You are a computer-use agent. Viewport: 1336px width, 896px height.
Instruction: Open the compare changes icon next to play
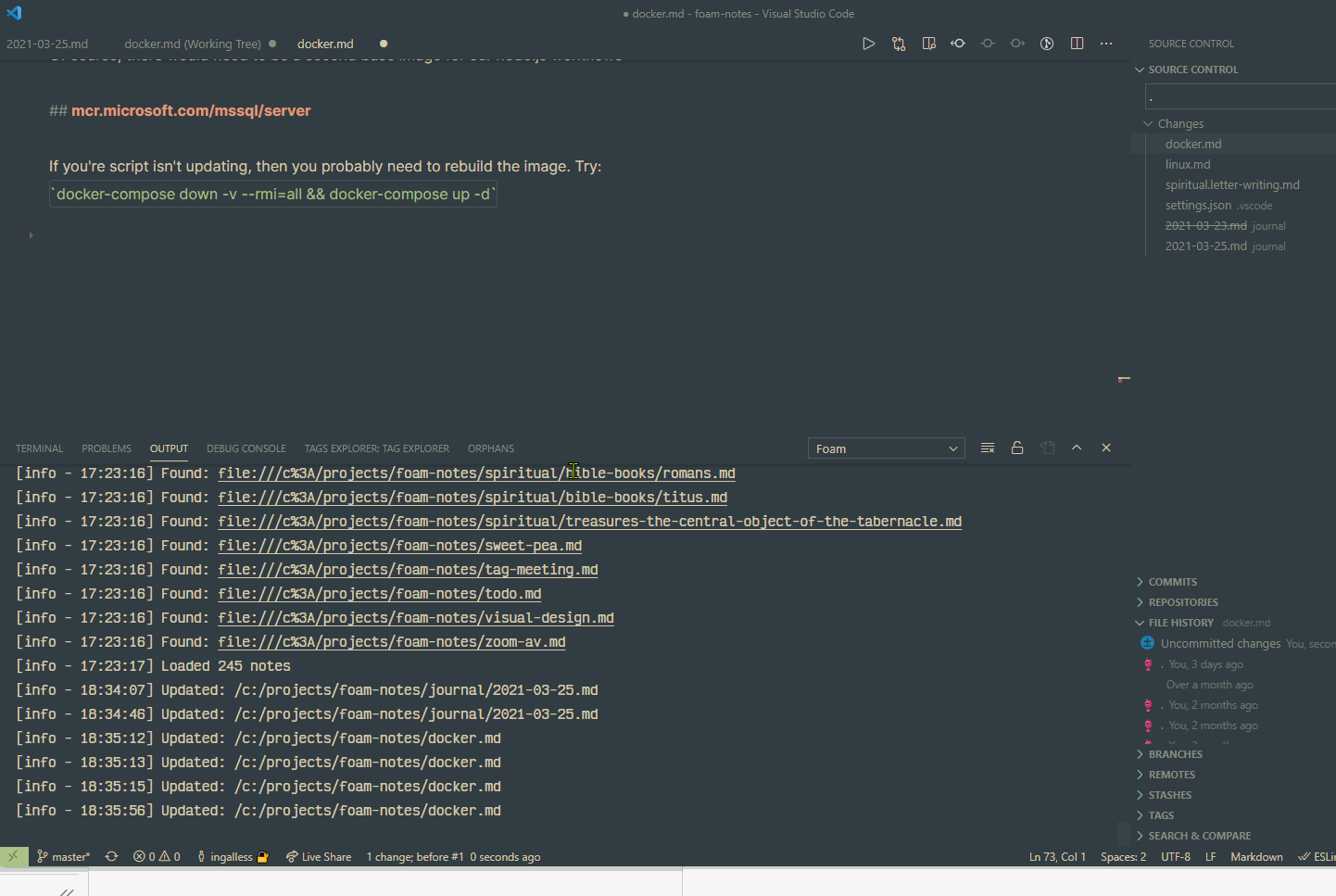pos(899,43)
